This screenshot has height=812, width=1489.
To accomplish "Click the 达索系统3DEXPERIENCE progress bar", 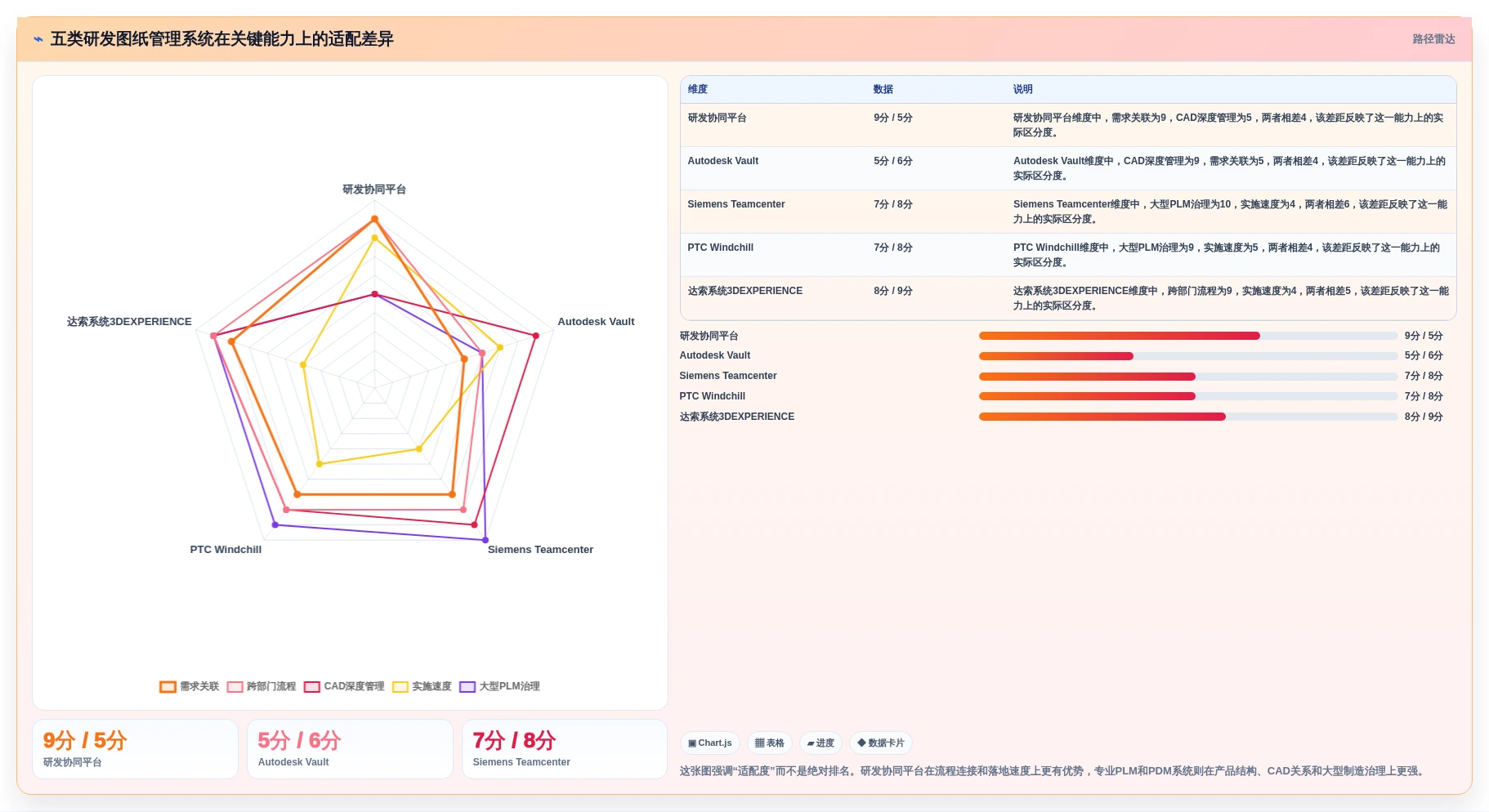I will coord(1188,417).
